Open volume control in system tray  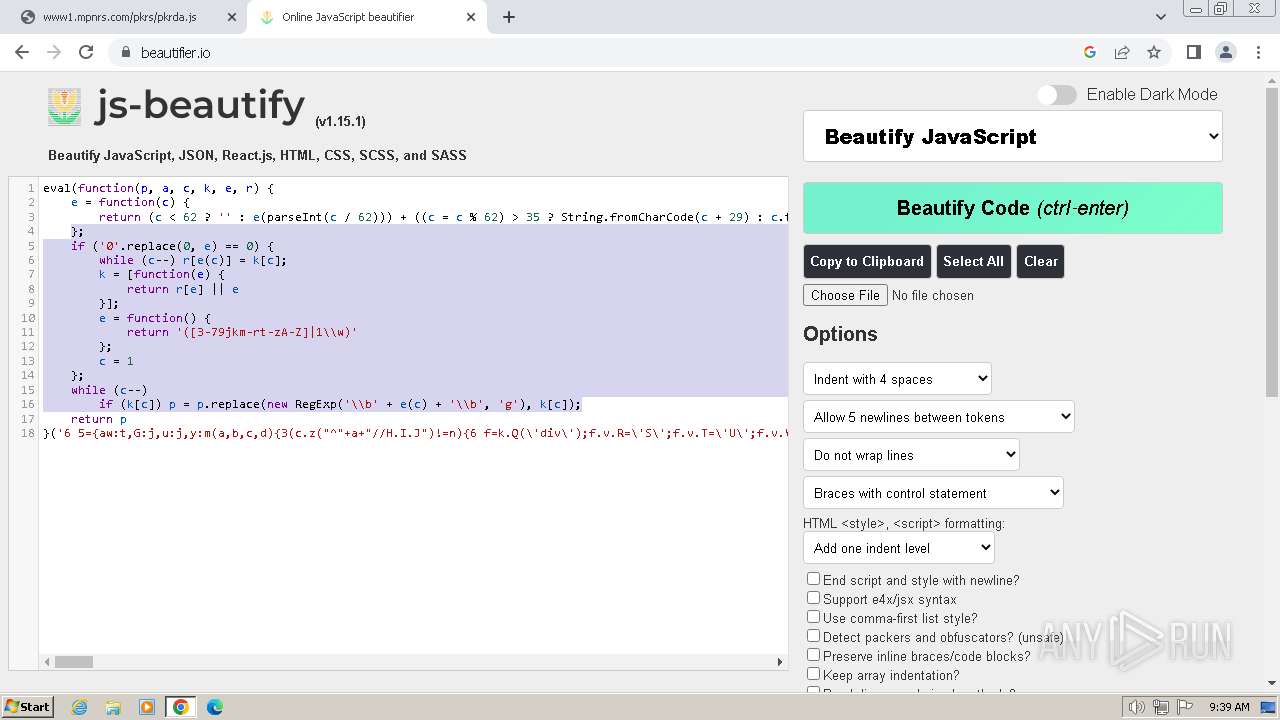click(x=1136, y=707)
